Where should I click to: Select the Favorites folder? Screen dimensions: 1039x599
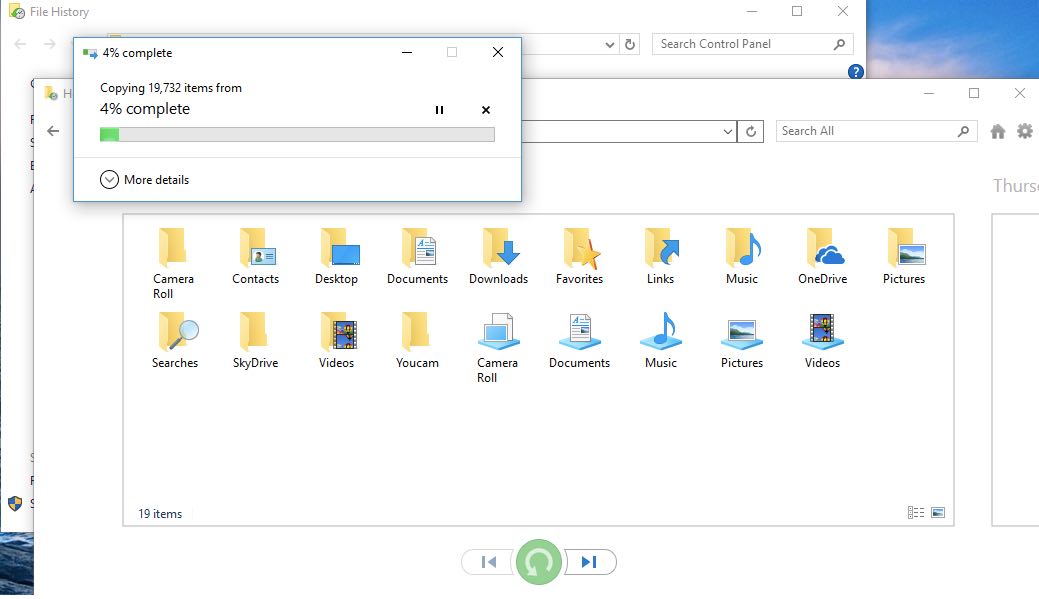point(579,256)
